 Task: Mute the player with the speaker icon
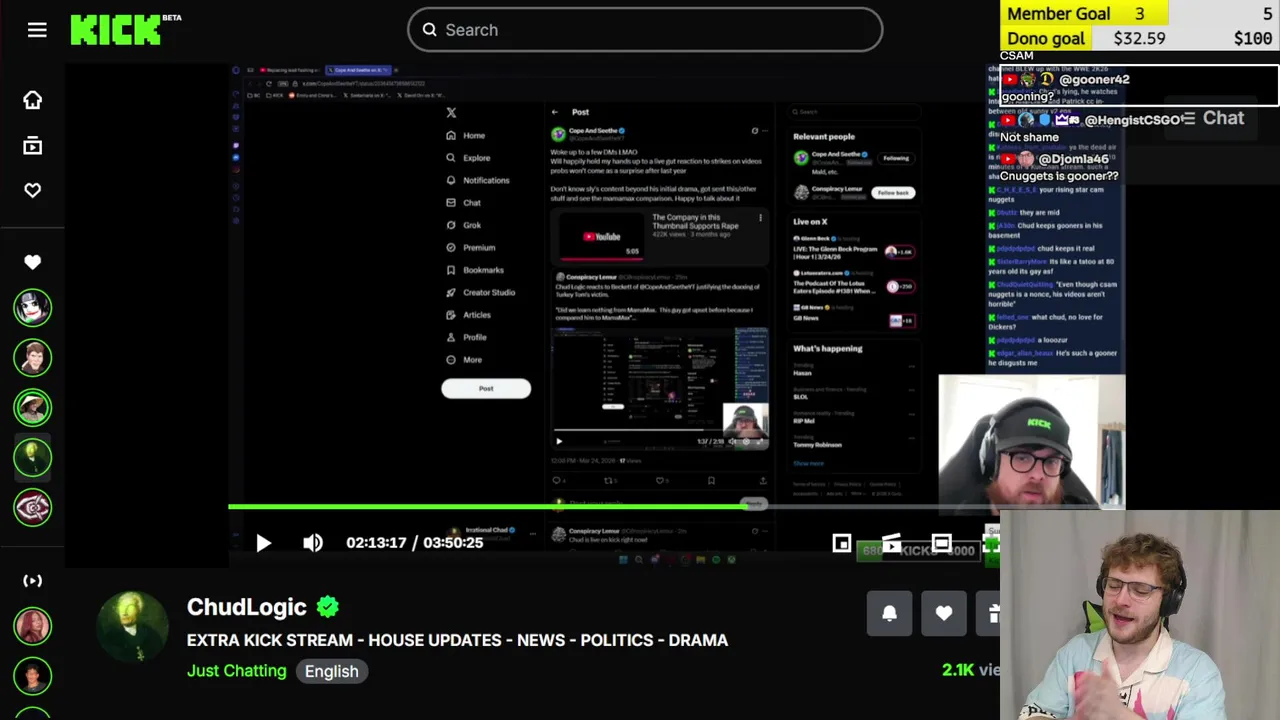pos(313,543)
